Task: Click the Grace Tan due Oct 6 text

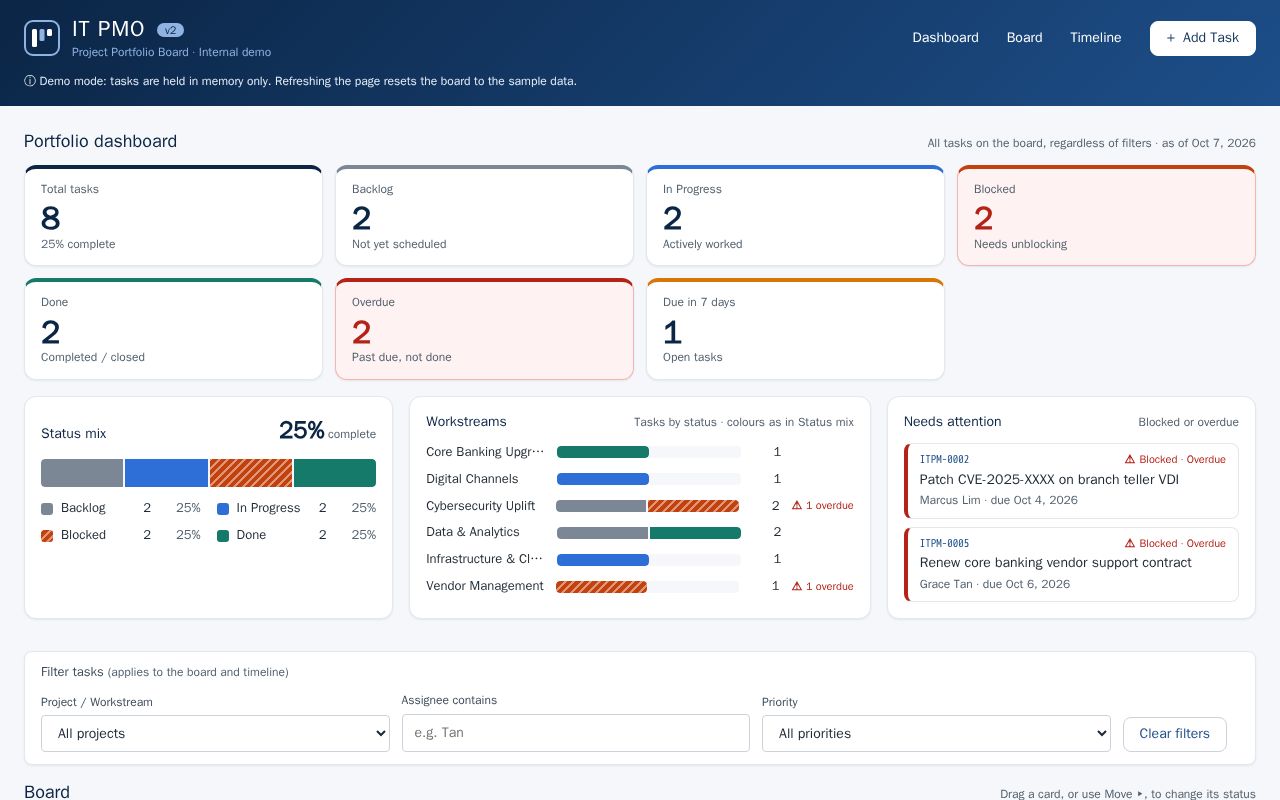Action: pyautogui.click(x=995, y=584)
